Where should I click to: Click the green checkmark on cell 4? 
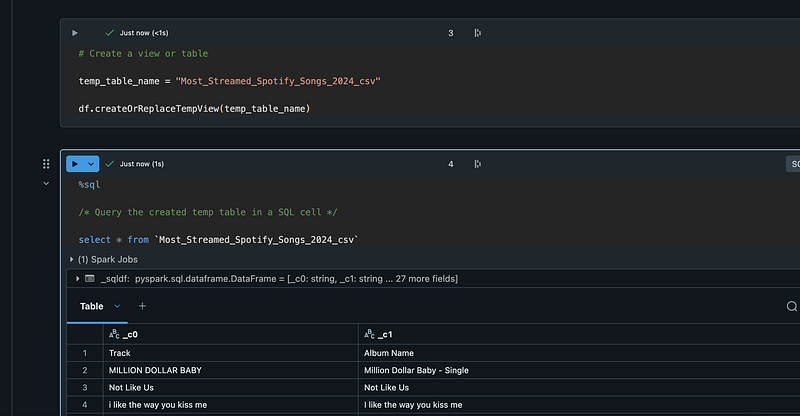click(109, 164)
